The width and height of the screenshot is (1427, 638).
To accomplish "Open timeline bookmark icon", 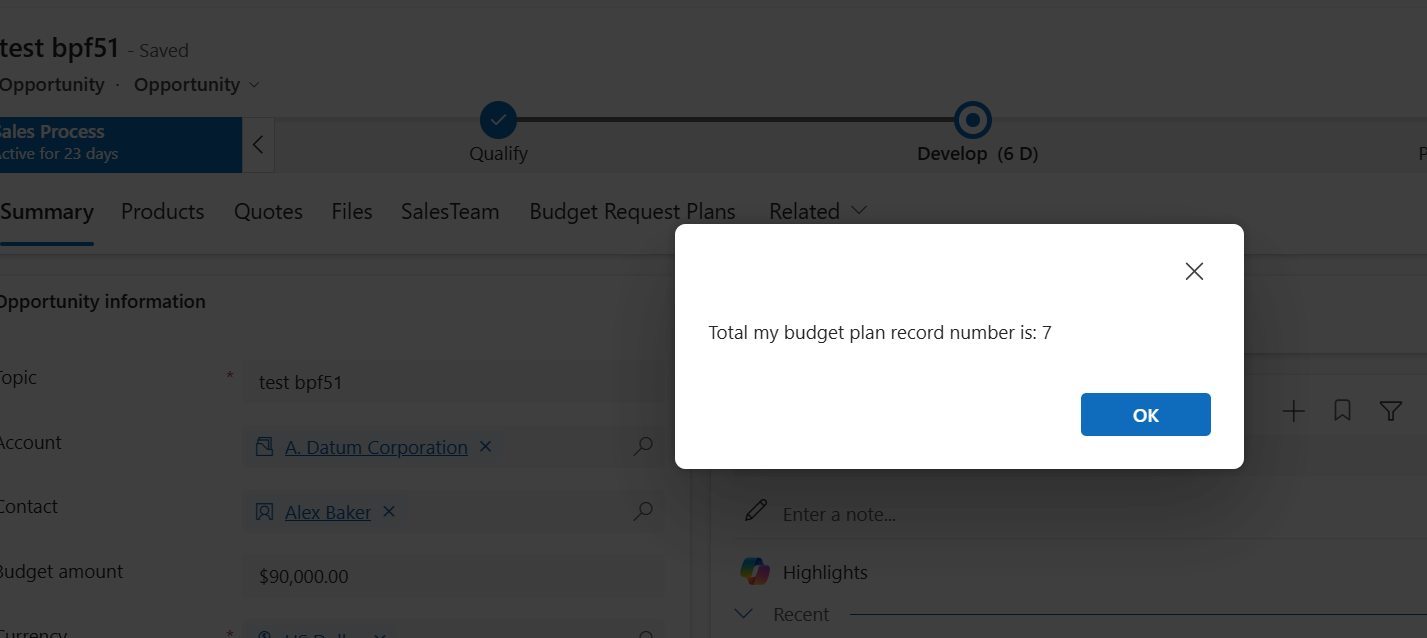I will [1342, 411].
